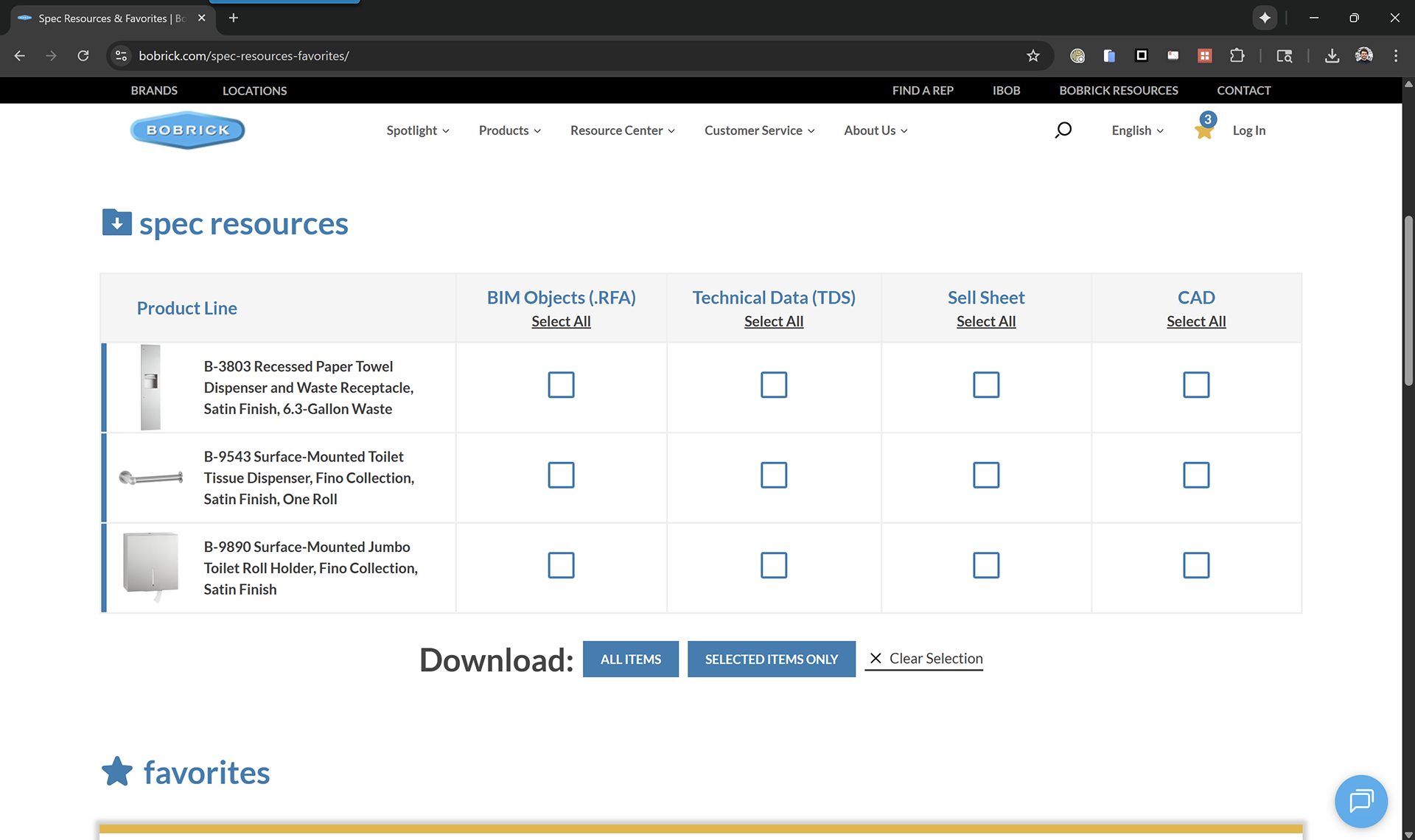Click SELECTED ITEMS ONLY download button

[771, 659]
